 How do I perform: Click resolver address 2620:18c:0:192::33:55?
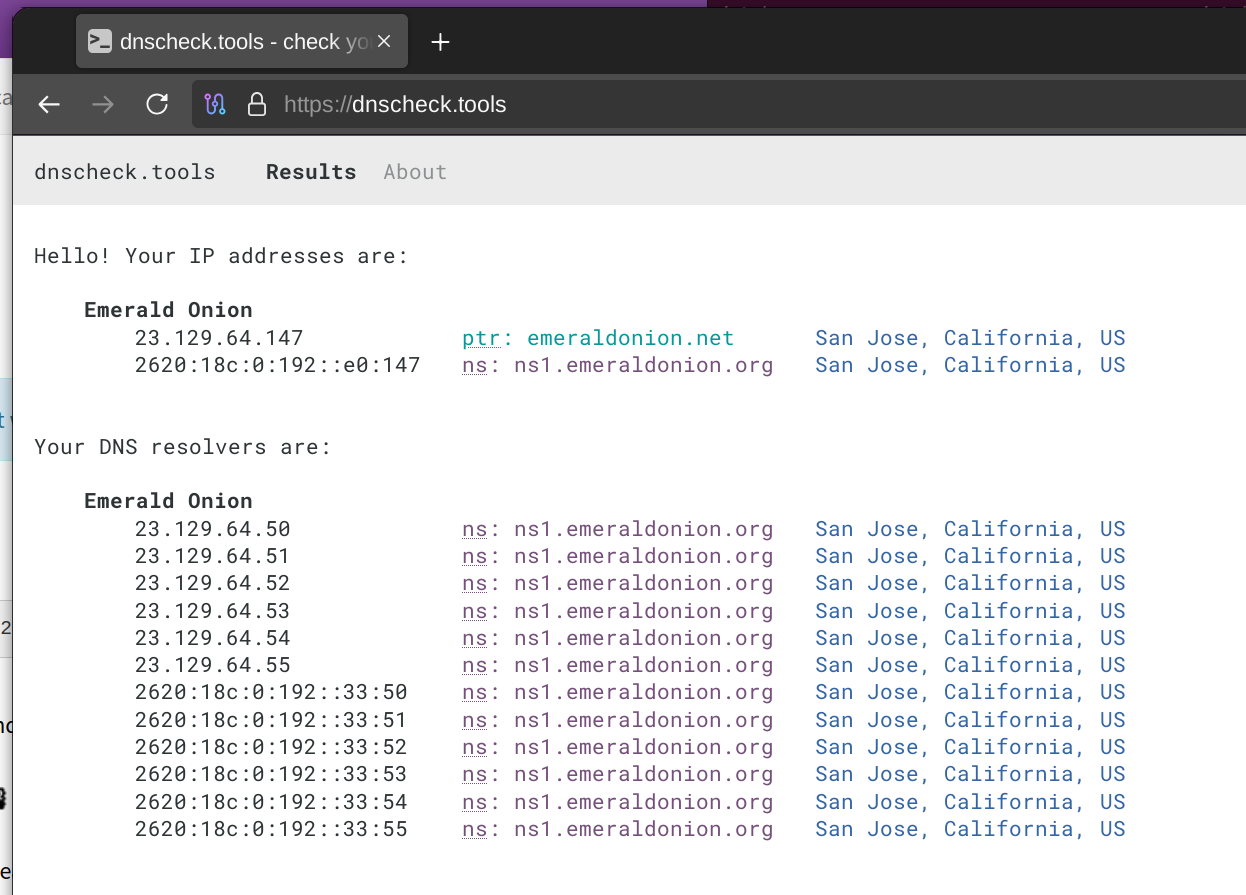point(271,829)
